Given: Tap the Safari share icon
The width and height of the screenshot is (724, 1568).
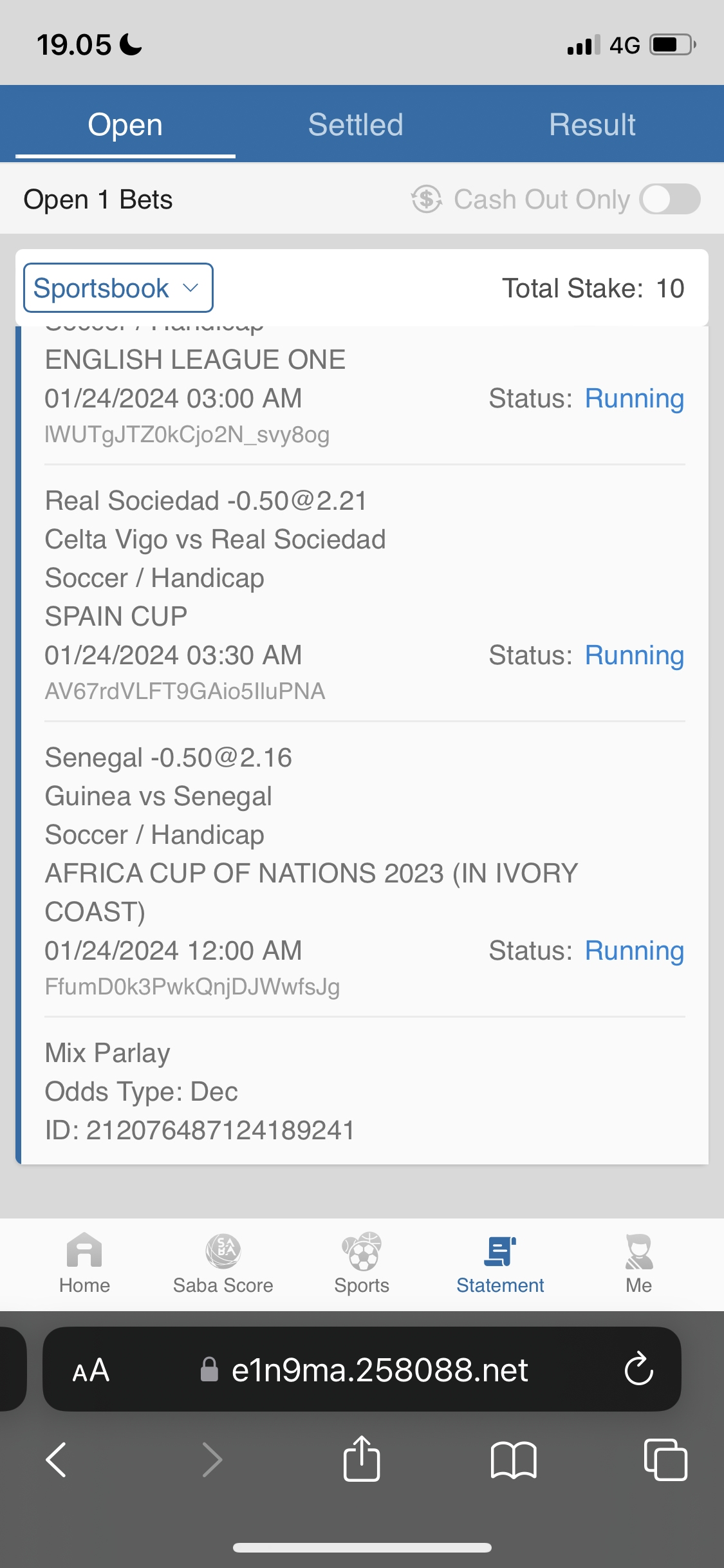Looking at the screenshot, I should coord(362,1459).
